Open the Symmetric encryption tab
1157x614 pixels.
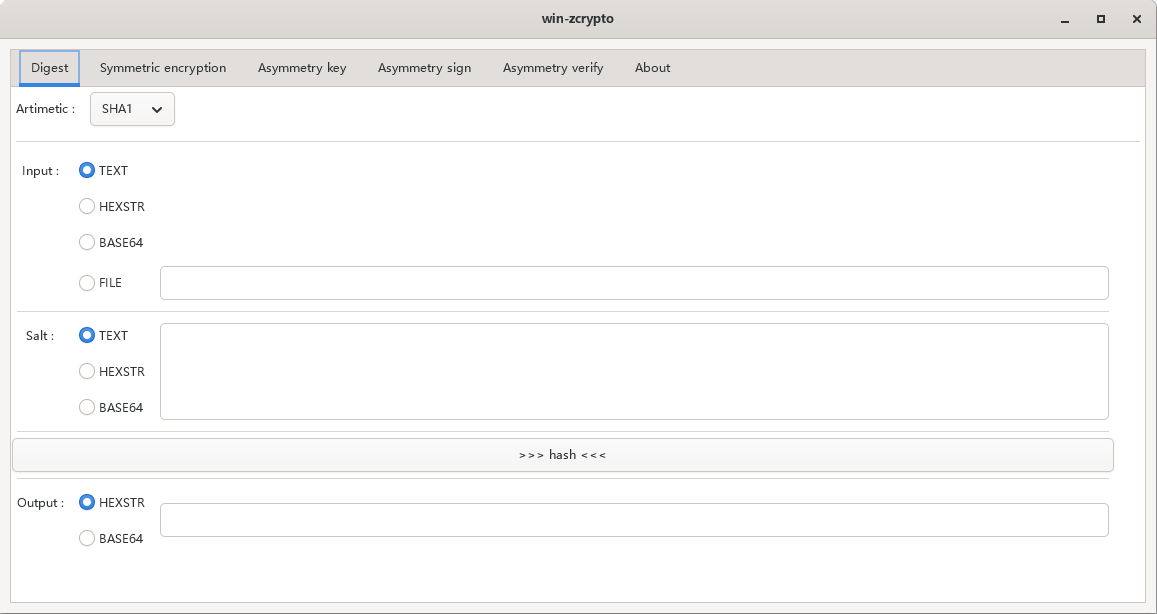pyautogui.click(x=163, y=68)
